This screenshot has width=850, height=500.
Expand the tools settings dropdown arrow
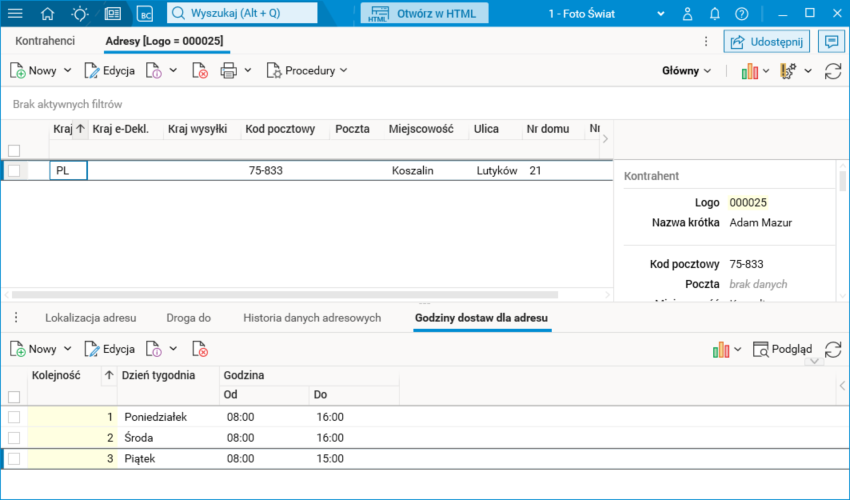808,71
